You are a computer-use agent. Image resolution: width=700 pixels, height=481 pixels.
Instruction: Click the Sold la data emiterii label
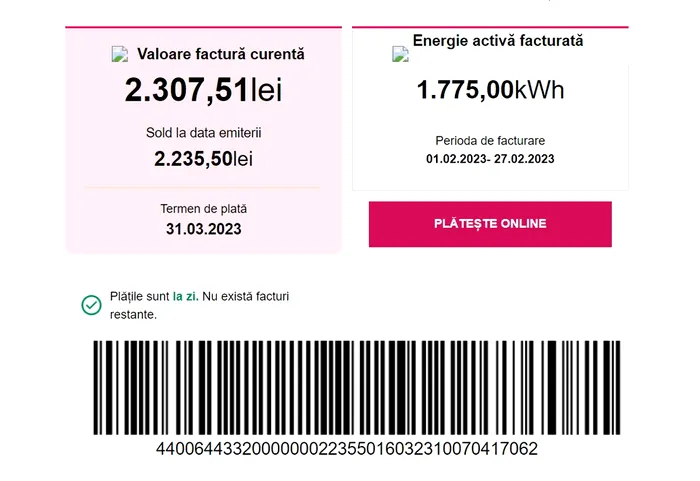204,133
